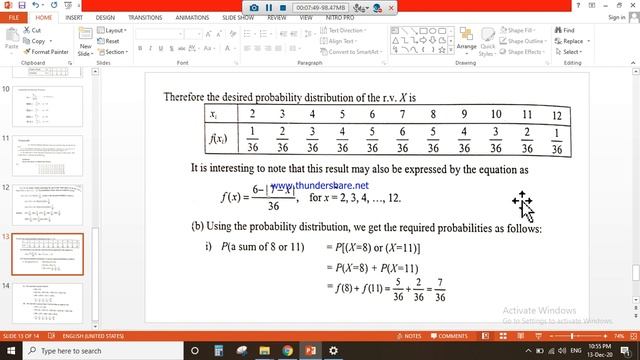
Task: Open the font size combo box
Action: (x=193, y=34)
